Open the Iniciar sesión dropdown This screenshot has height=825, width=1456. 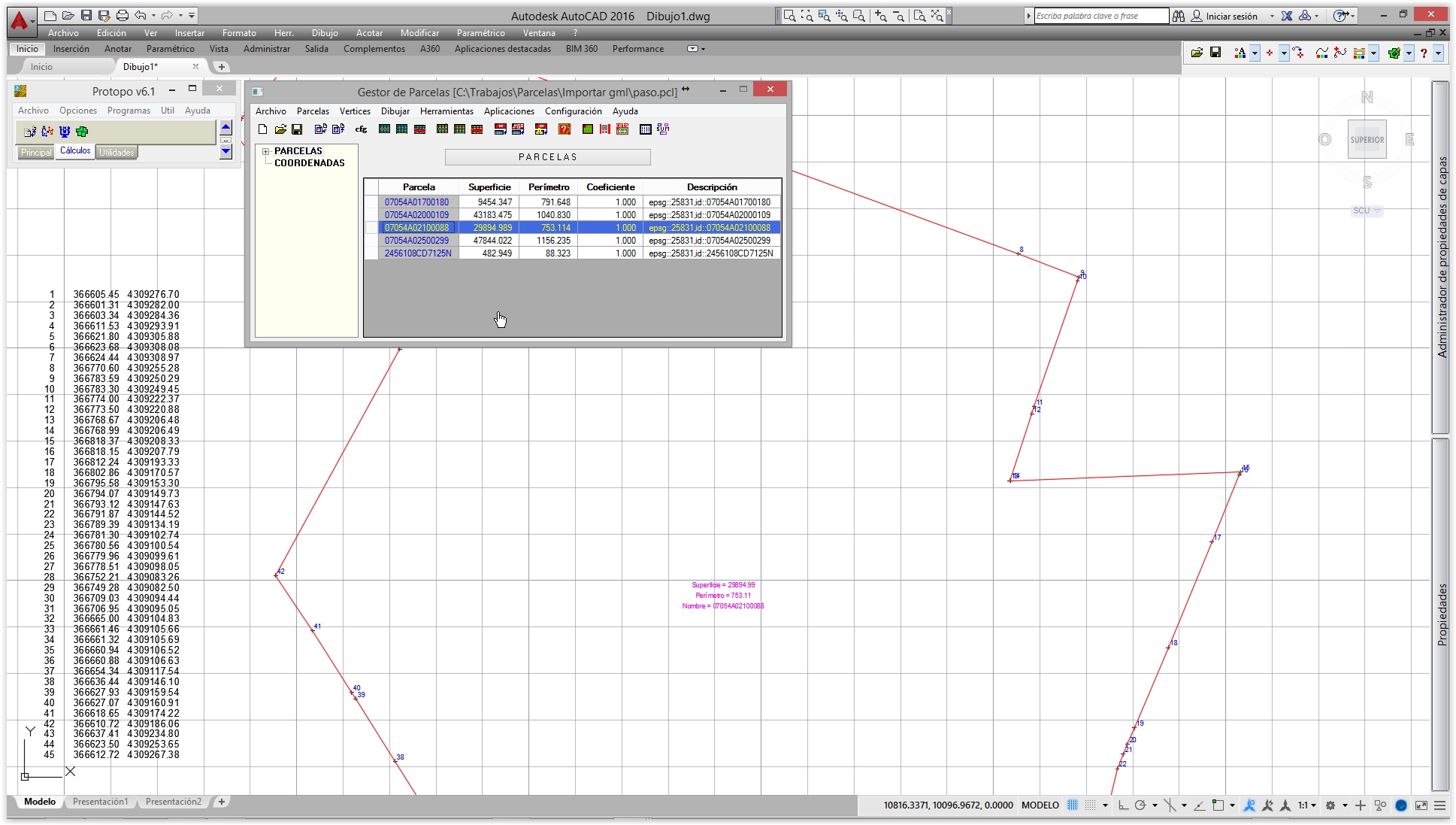click(1273, 16)
